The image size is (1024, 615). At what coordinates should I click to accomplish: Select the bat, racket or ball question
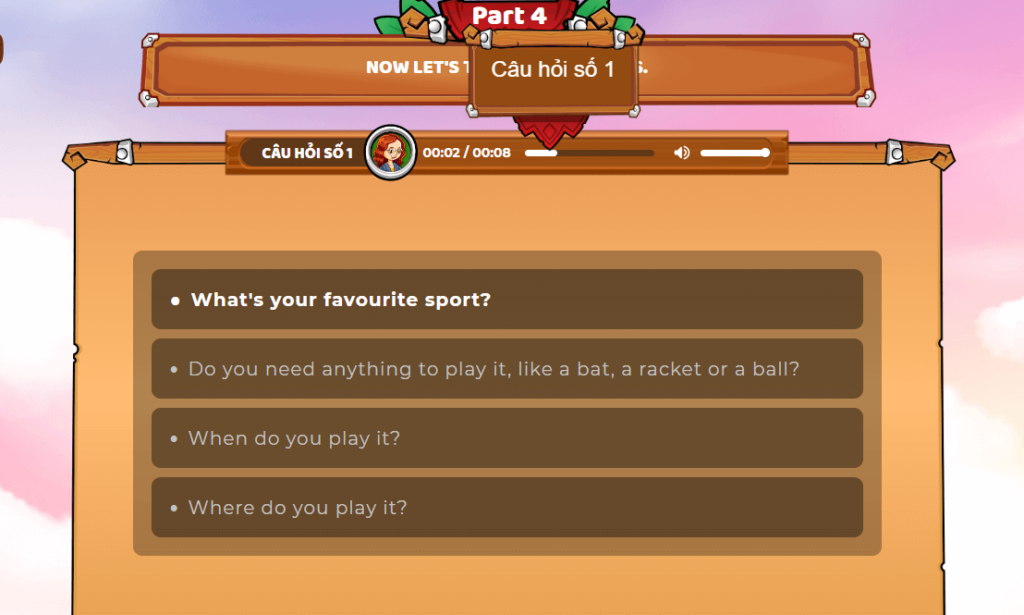coord(507,368)
